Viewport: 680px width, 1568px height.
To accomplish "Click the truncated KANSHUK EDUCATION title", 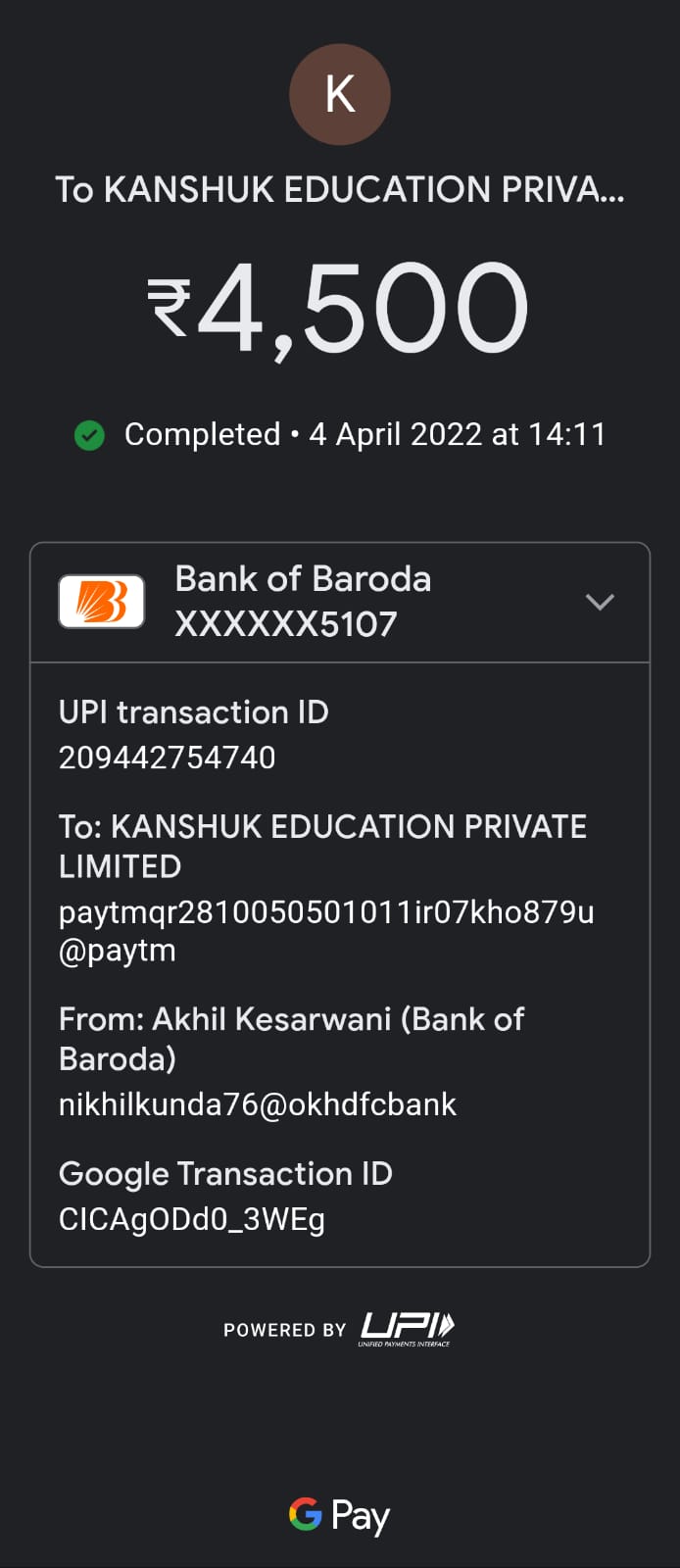I will click(339, 189).
